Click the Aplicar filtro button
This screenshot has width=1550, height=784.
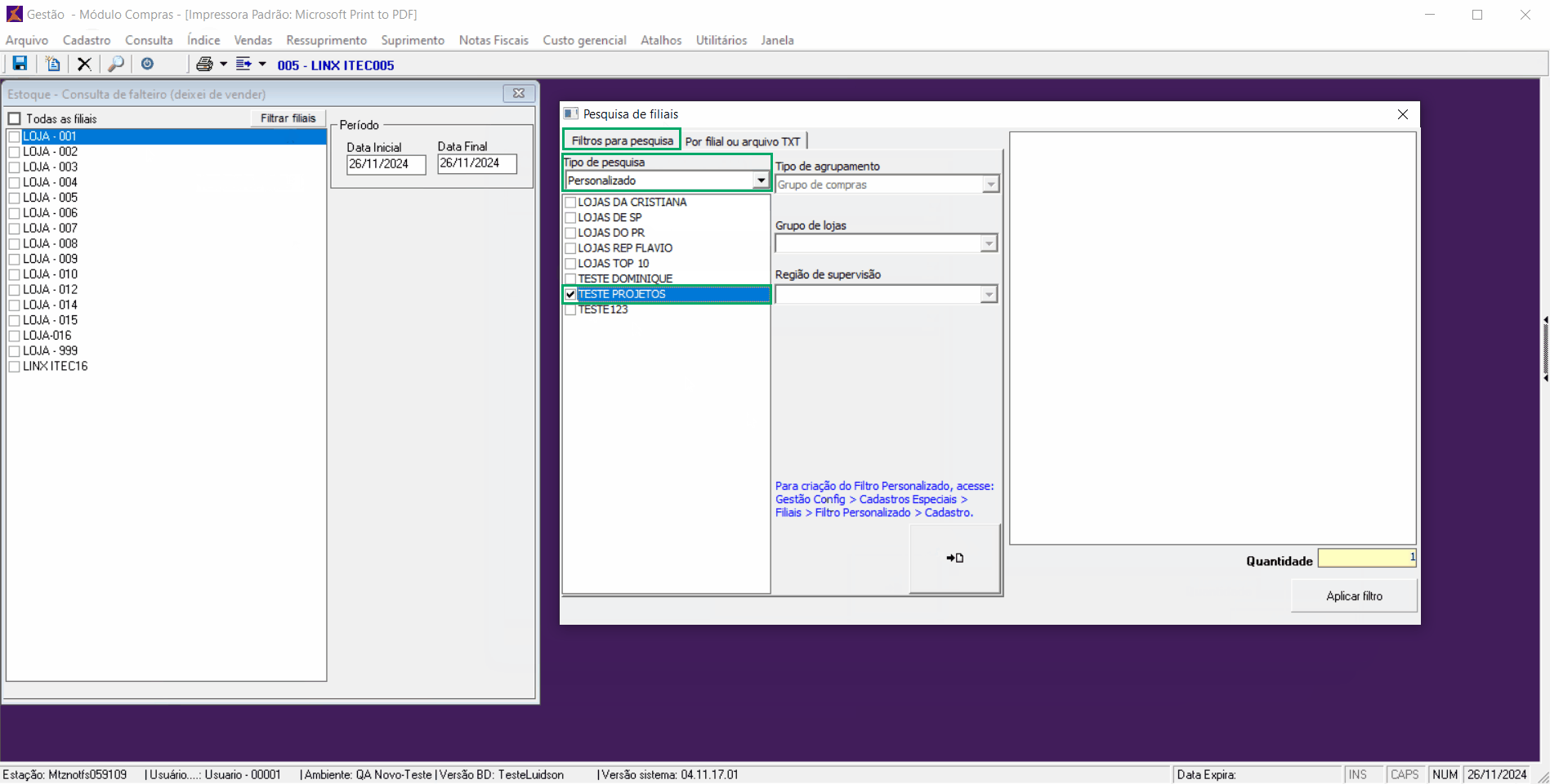pyautogui.click(x=1354, y=596)
